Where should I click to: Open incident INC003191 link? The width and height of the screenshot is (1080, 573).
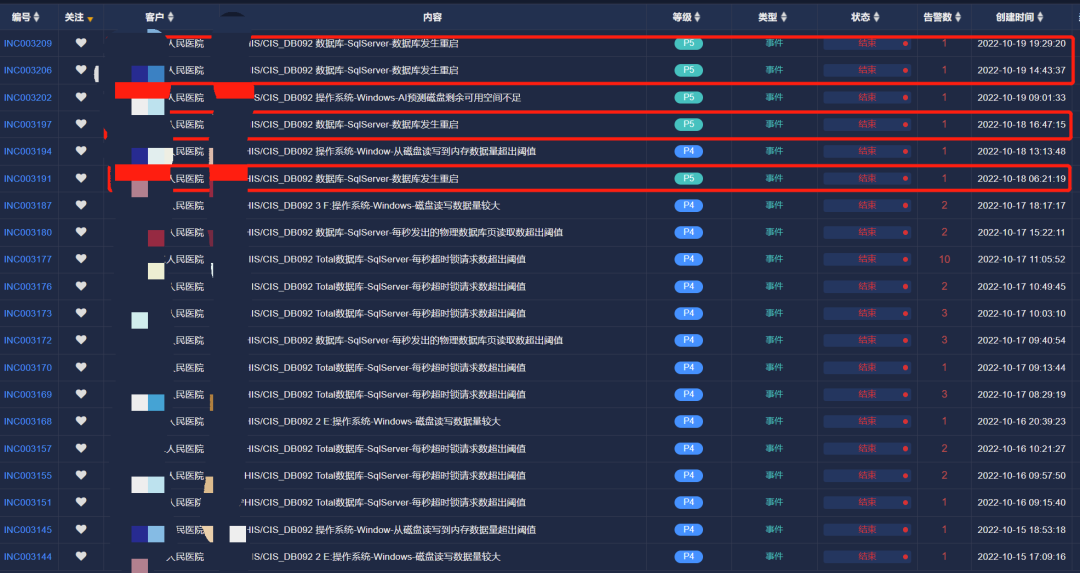(x=28, y=179)
